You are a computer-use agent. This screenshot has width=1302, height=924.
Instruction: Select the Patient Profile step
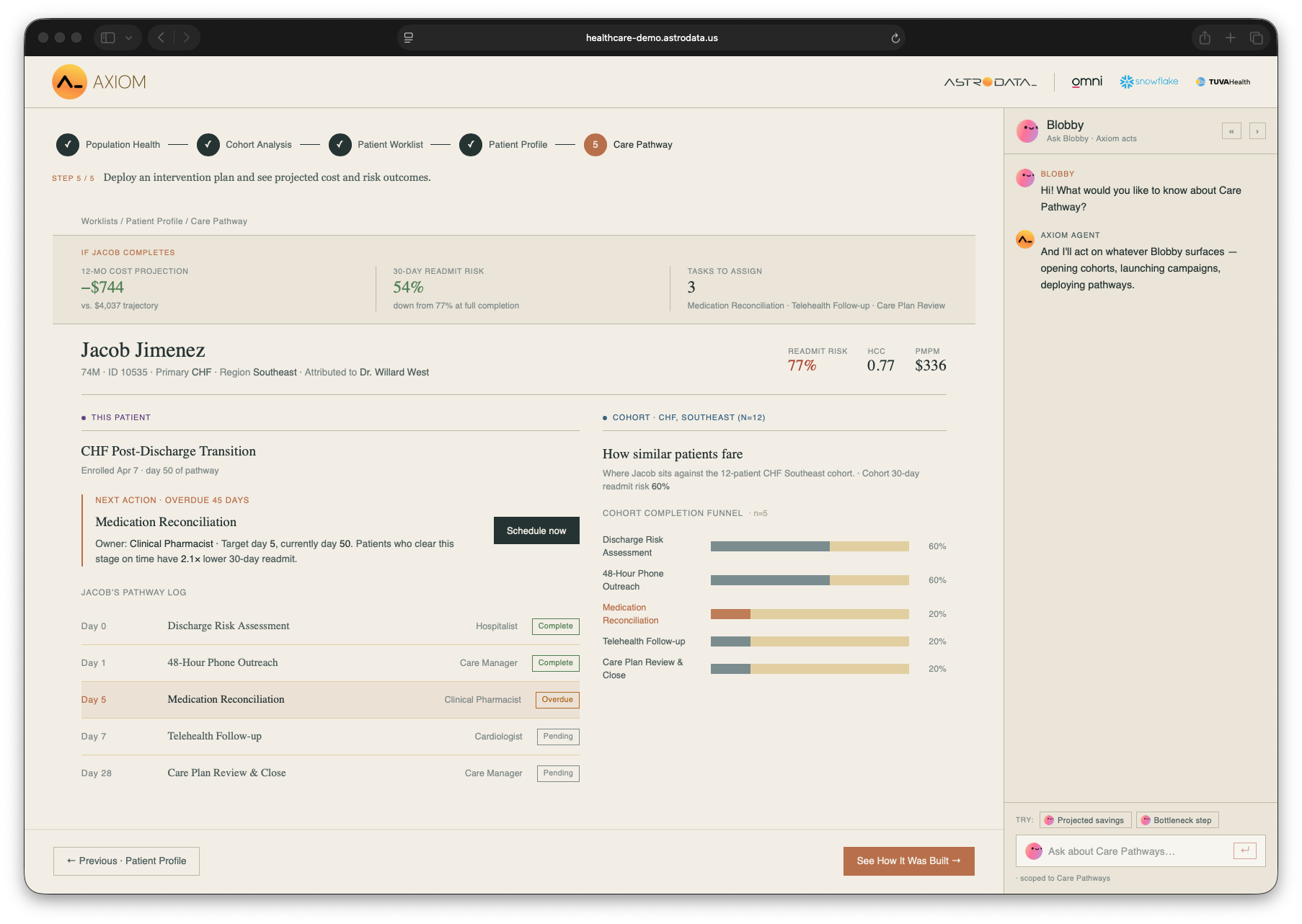point(504,144)
